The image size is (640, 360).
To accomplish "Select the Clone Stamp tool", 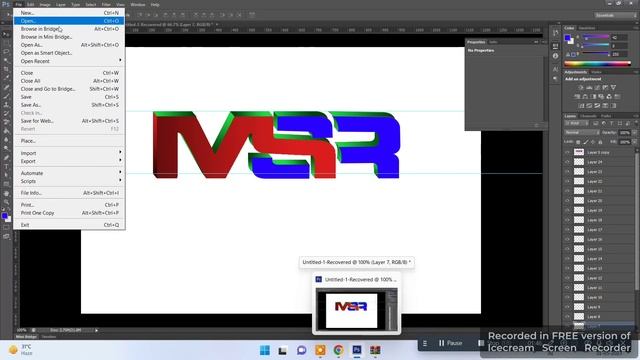I will [x=6, y=105].
